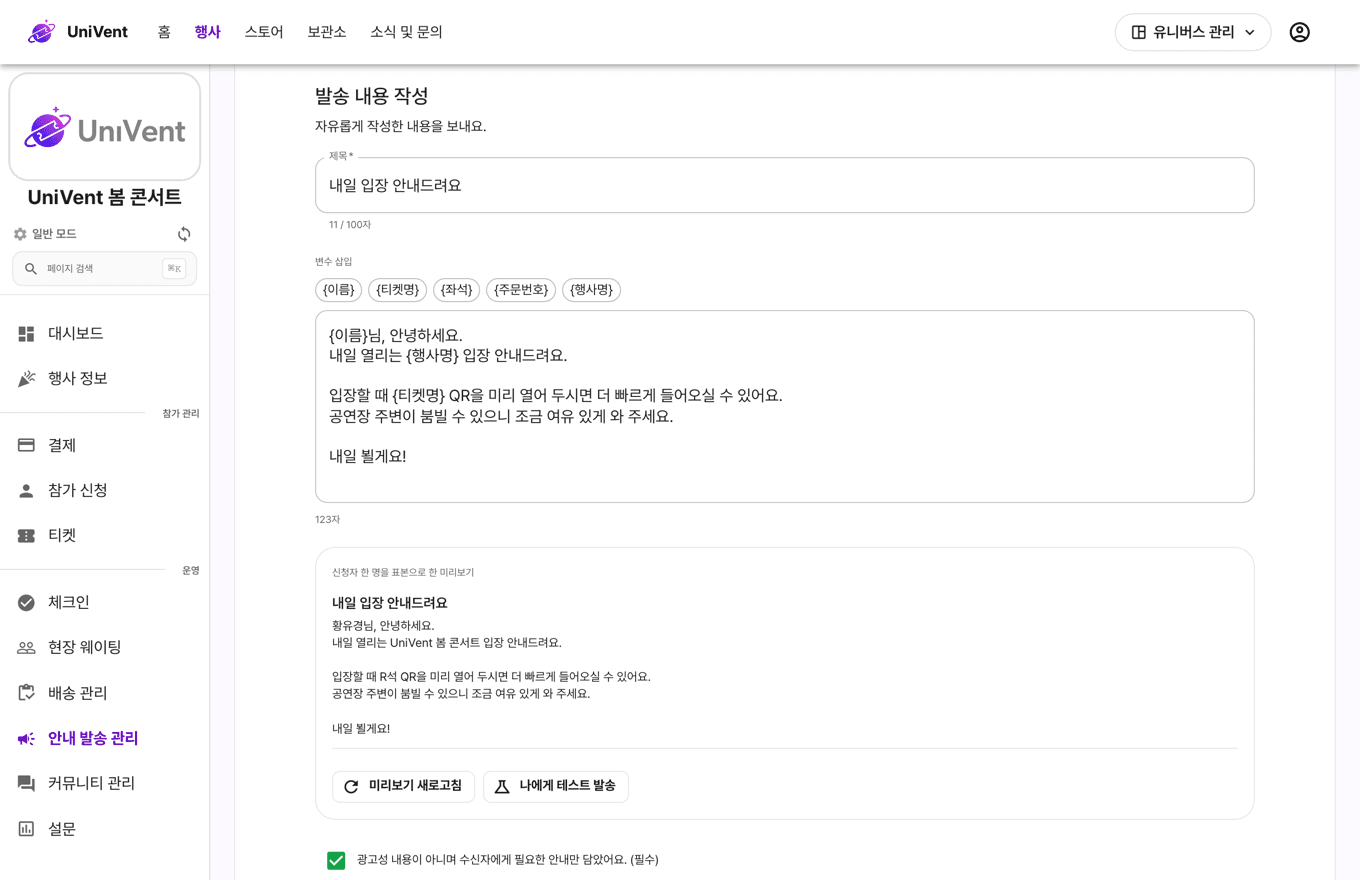Open the user account profile icon
This screenshot has width=1360, height=880.
[1299, 32]
